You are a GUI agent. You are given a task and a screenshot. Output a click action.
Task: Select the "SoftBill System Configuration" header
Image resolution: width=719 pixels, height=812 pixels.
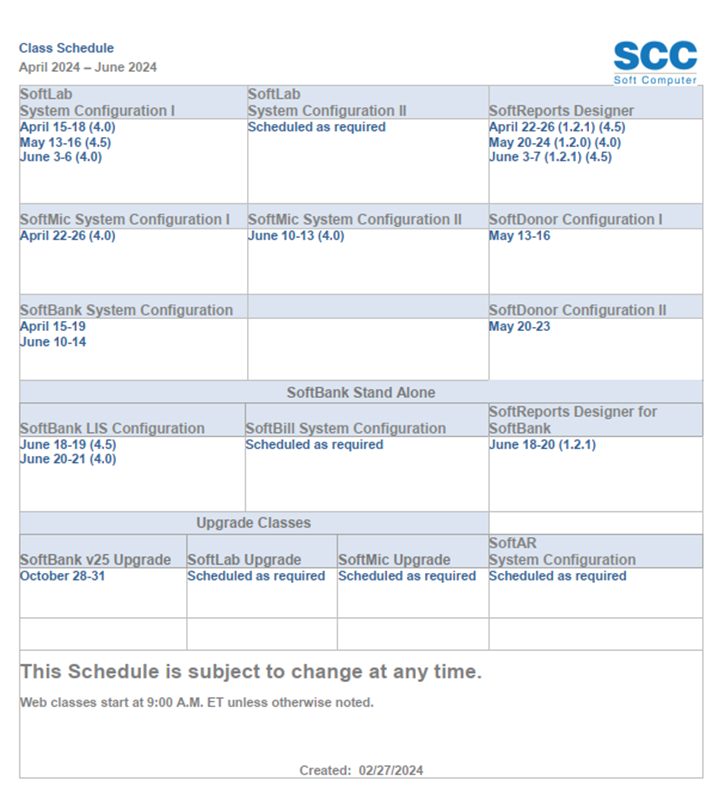click(x=346, y=429)
